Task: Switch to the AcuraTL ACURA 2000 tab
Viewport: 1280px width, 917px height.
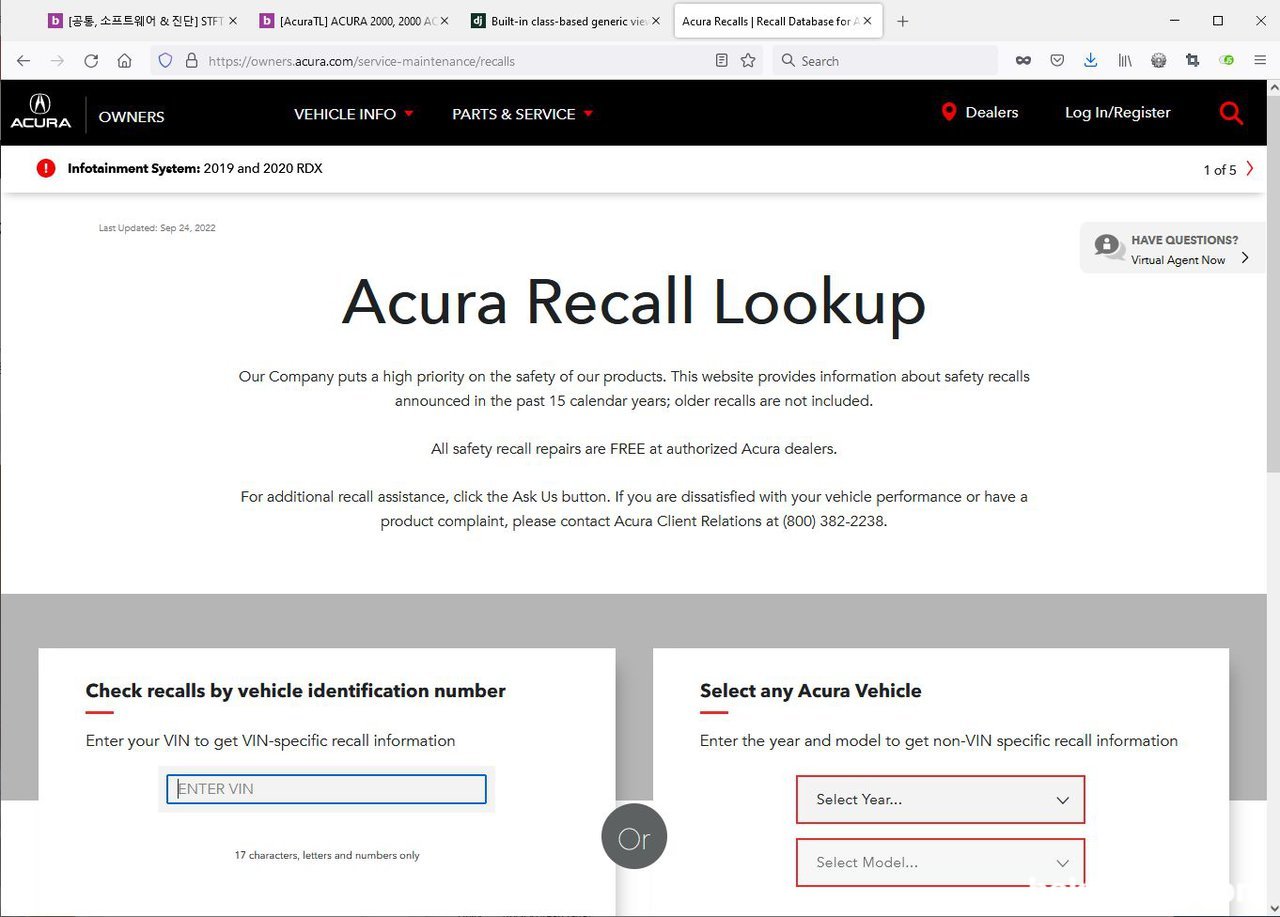Action: tap(355, 21)
